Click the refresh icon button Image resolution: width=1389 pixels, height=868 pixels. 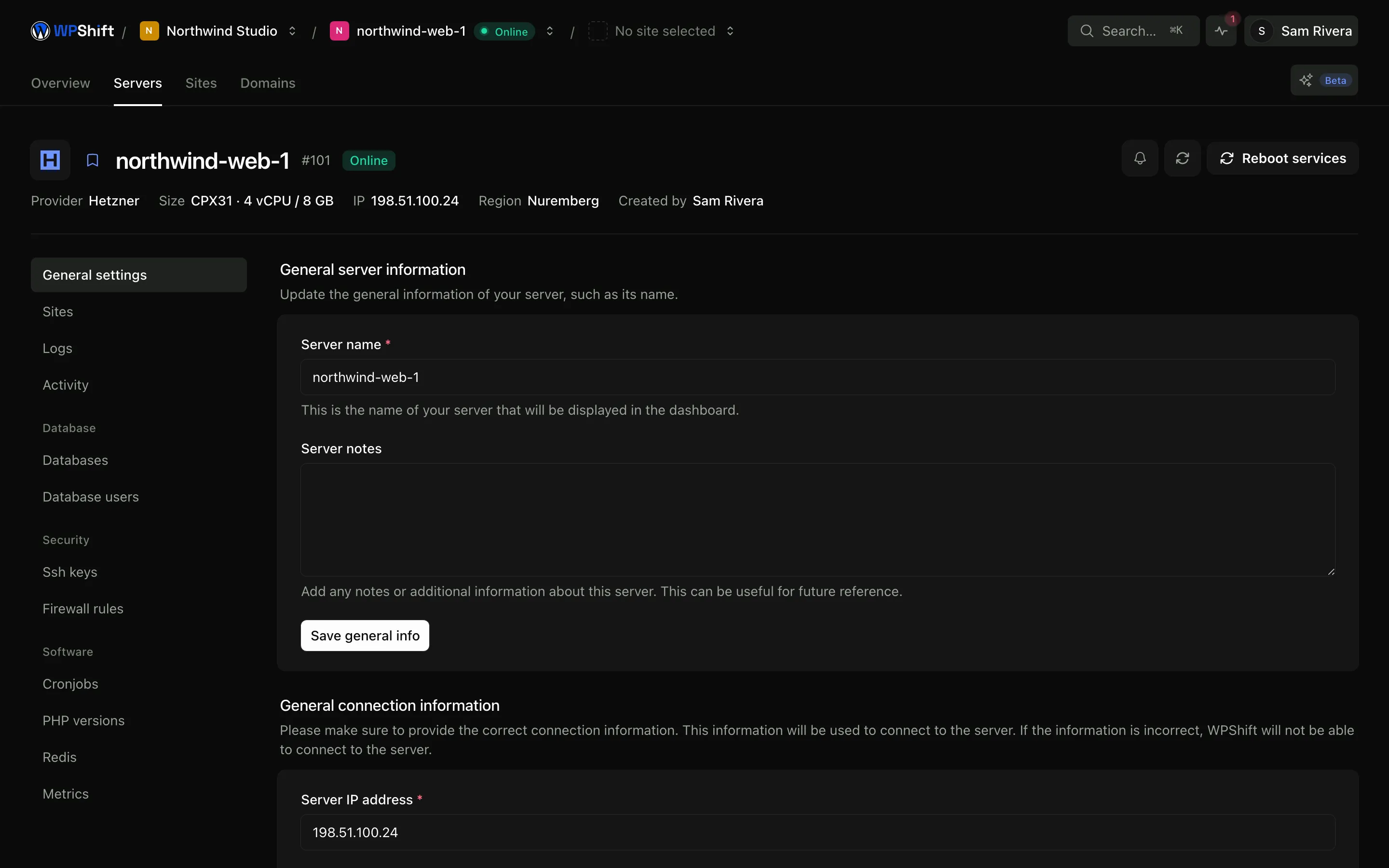coord(1183,159)
